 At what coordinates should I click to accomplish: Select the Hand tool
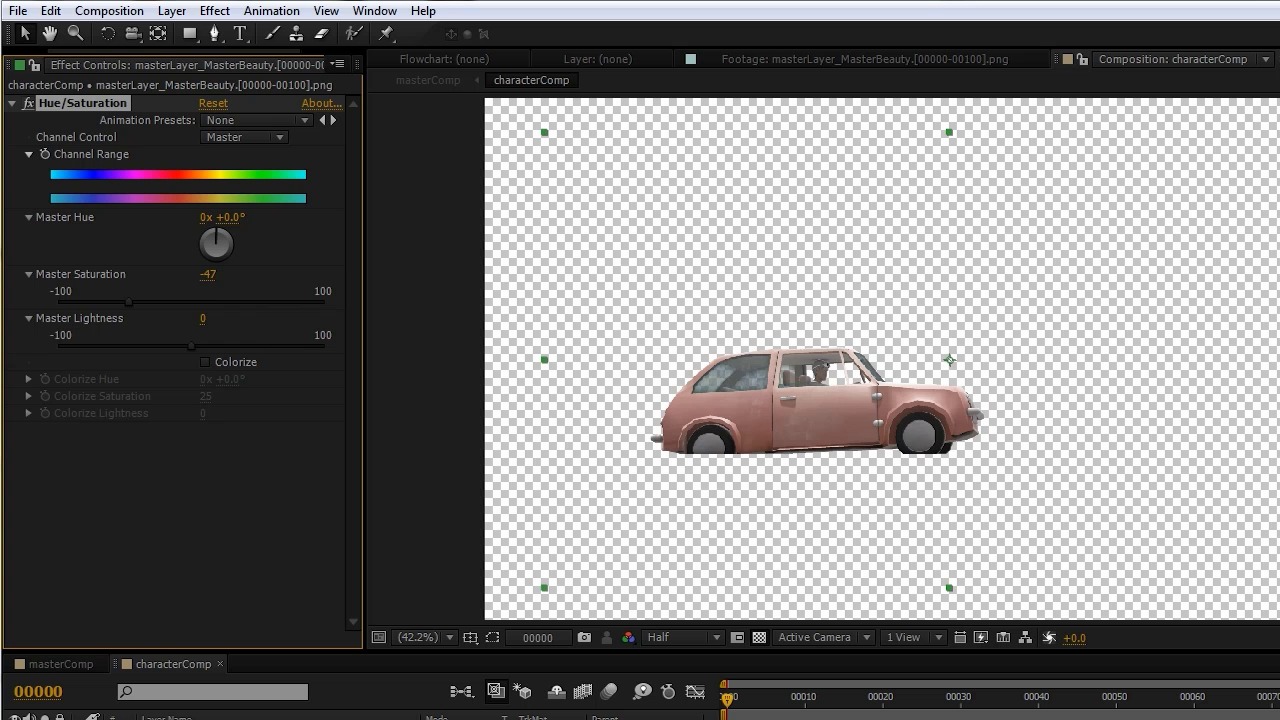coord(50,33)
